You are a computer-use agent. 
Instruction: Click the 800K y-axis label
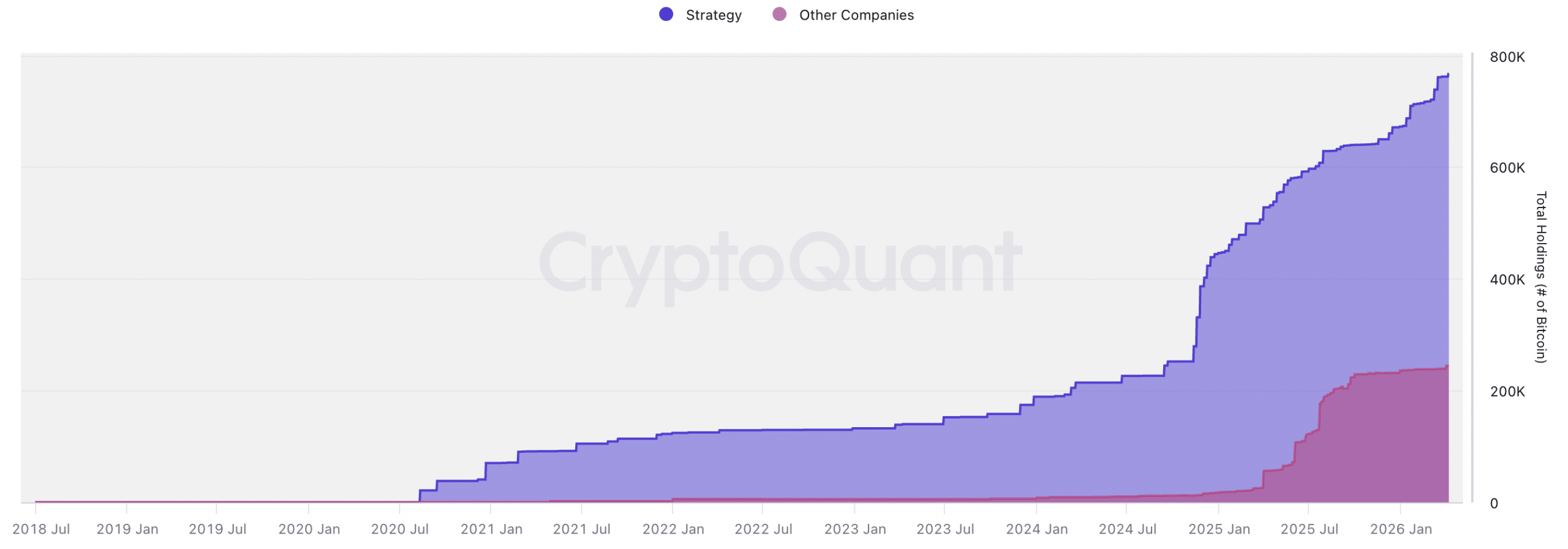click(1506, 57)
